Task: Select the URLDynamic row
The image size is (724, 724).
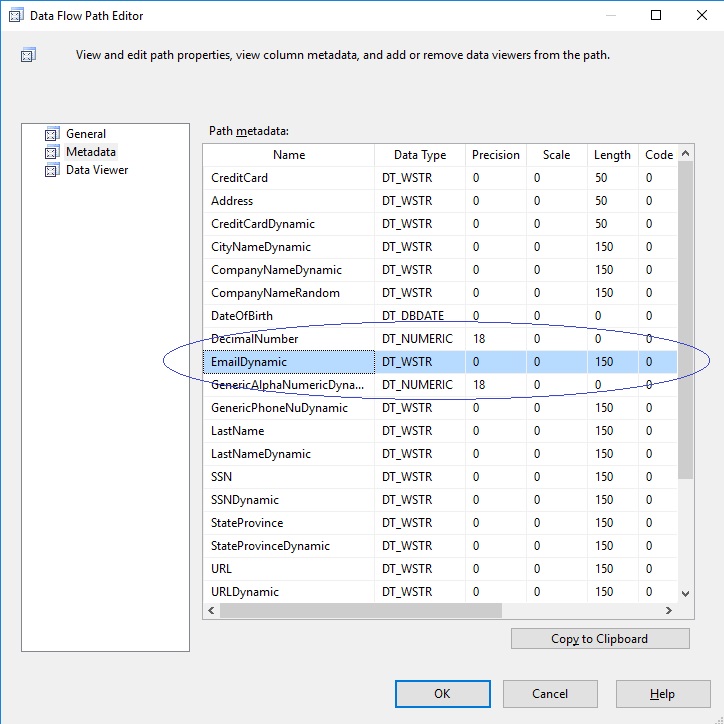Action: pos(440,592)
